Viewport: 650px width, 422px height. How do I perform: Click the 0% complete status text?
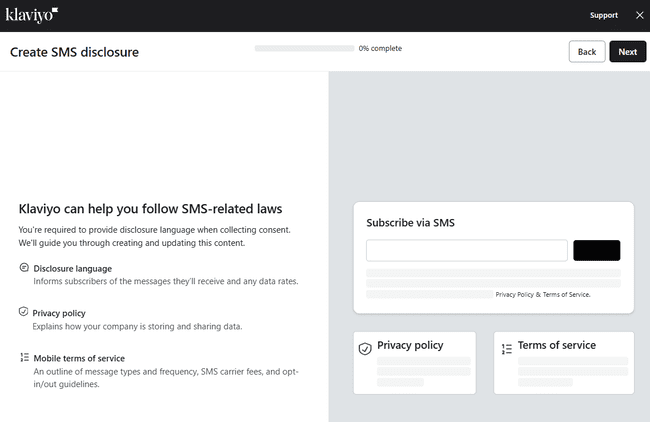point(380,48)
